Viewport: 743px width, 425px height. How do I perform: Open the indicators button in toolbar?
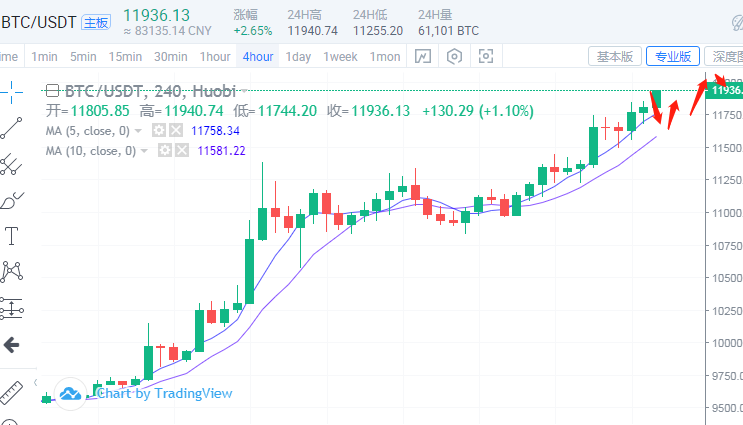423,57
